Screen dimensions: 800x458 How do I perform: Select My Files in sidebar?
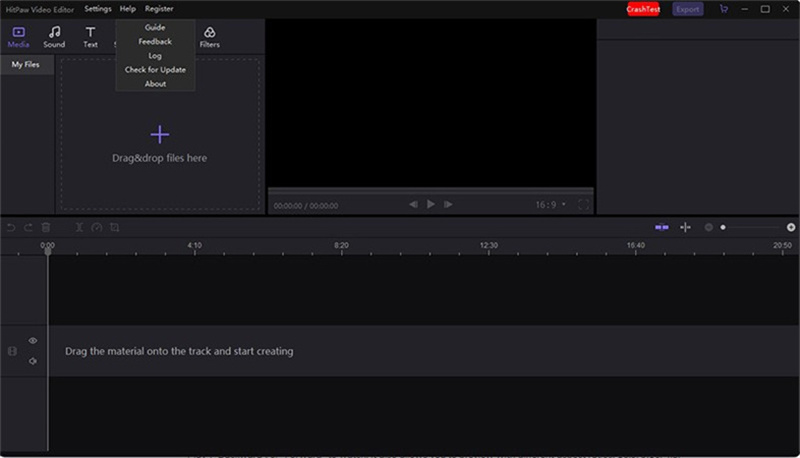27,65
